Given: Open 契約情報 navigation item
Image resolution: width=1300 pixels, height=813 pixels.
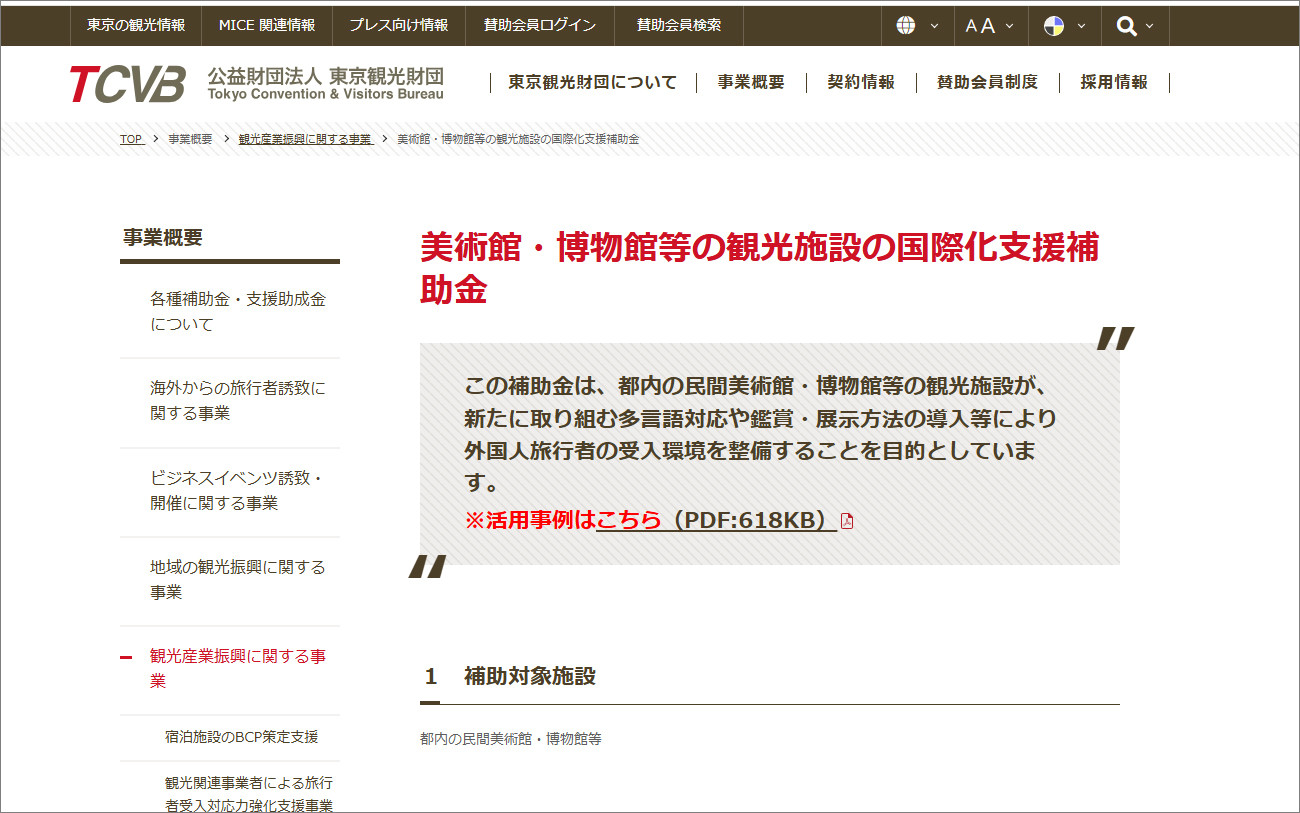Looking at the screenshot, I should [x=861, y=83].
